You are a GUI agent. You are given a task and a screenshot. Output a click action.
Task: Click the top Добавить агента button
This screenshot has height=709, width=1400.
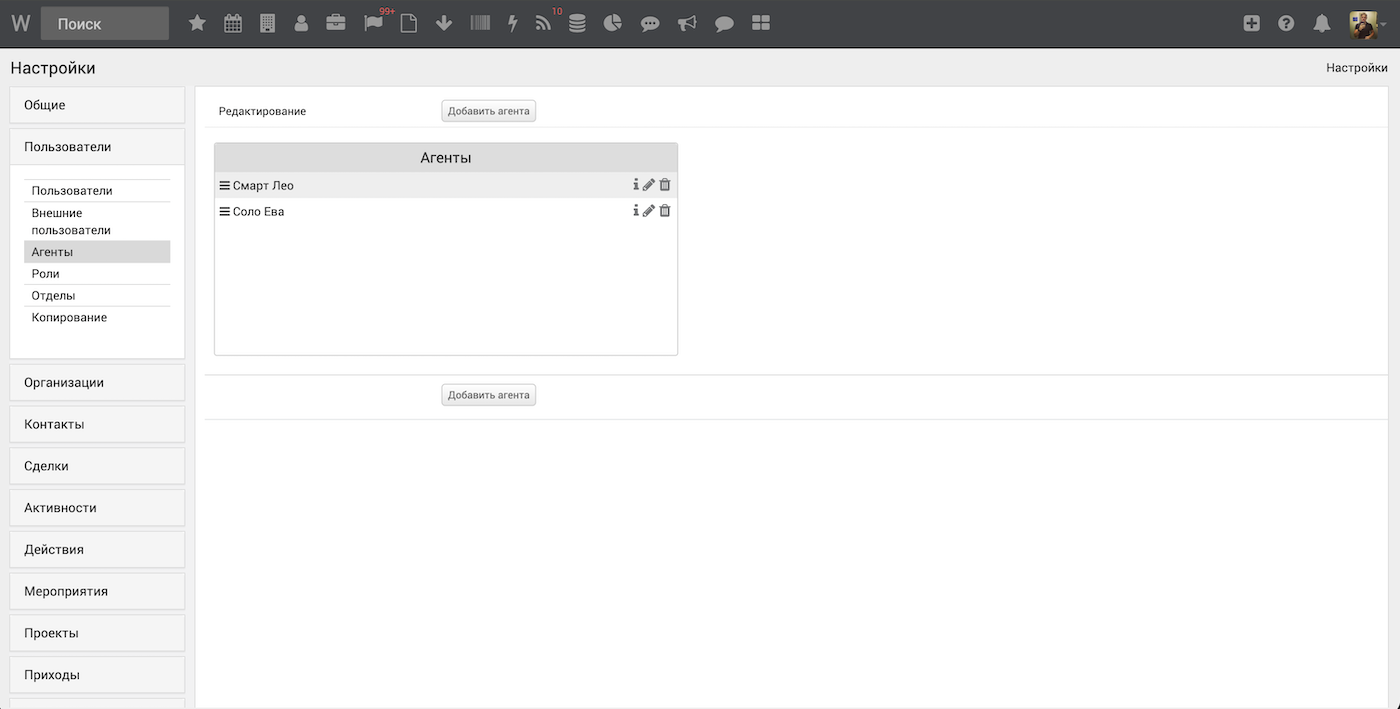tap(488, 111)
